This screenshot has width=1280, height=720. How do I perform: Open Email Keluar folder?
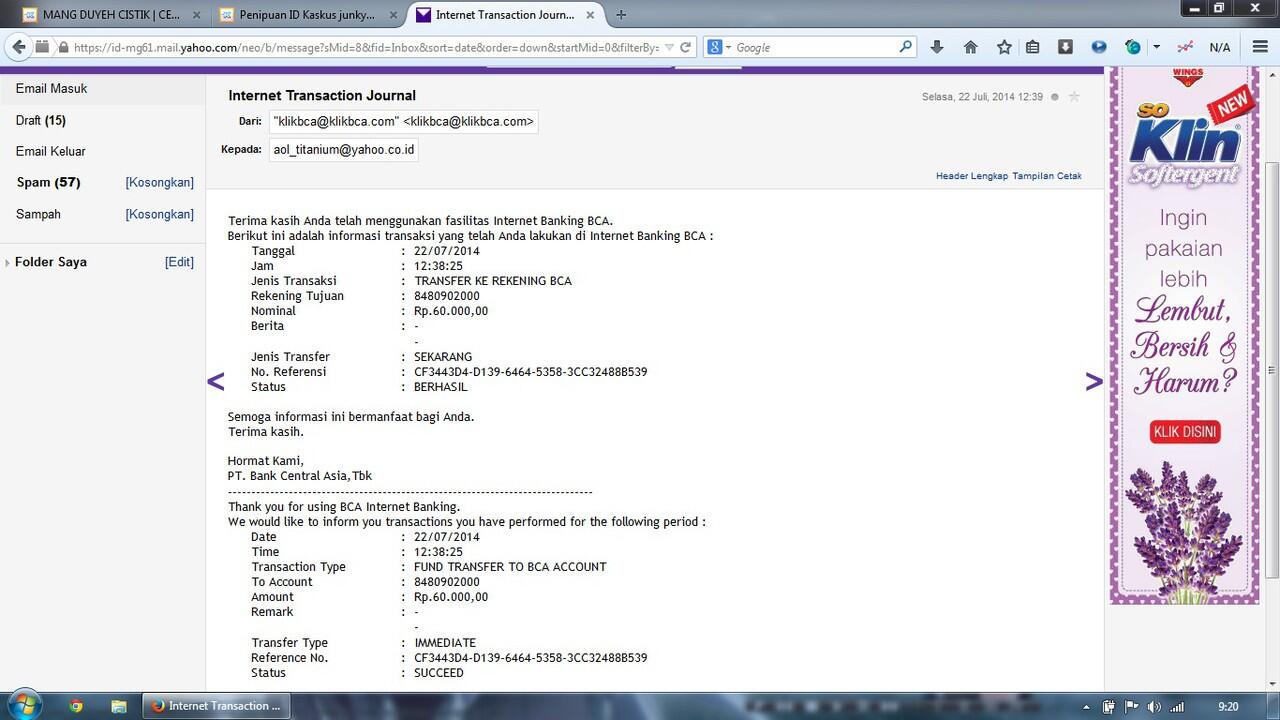pyautogui.click(x=50, y=151)
